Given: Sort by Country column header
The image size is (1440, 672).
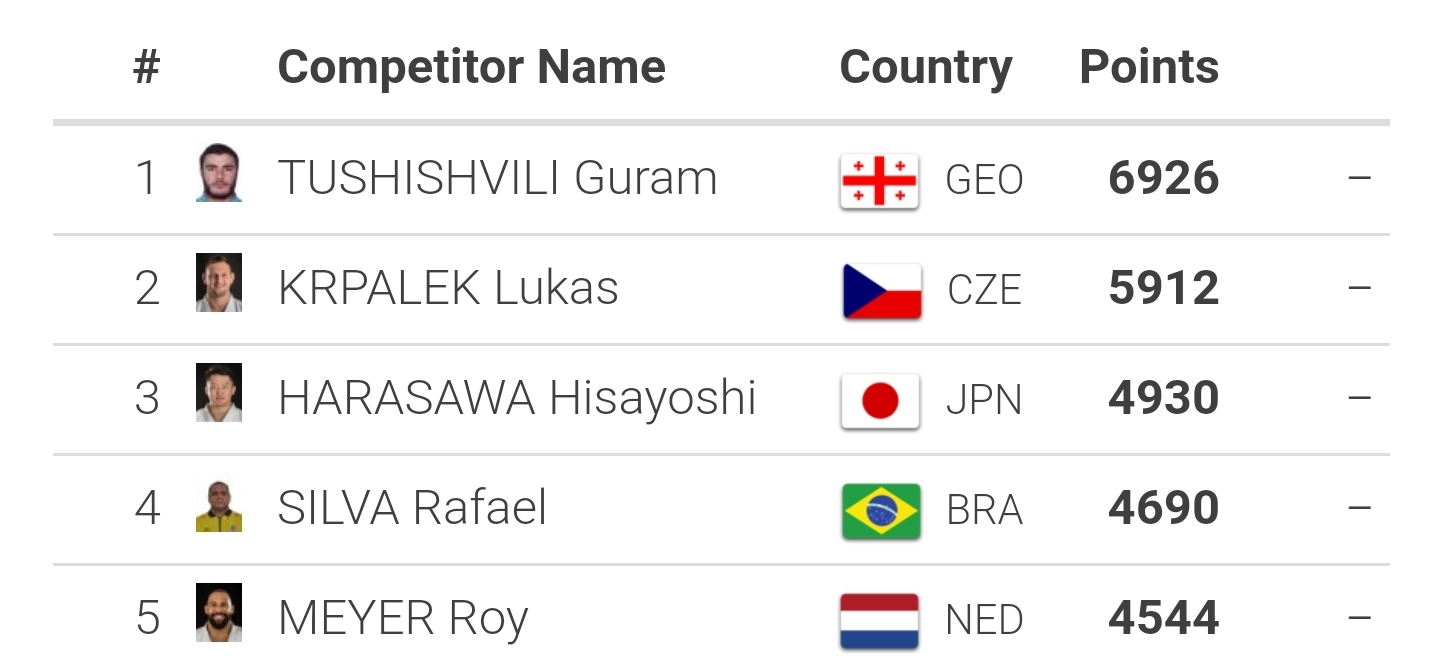Looking at the screenshot, I should 926,68.
